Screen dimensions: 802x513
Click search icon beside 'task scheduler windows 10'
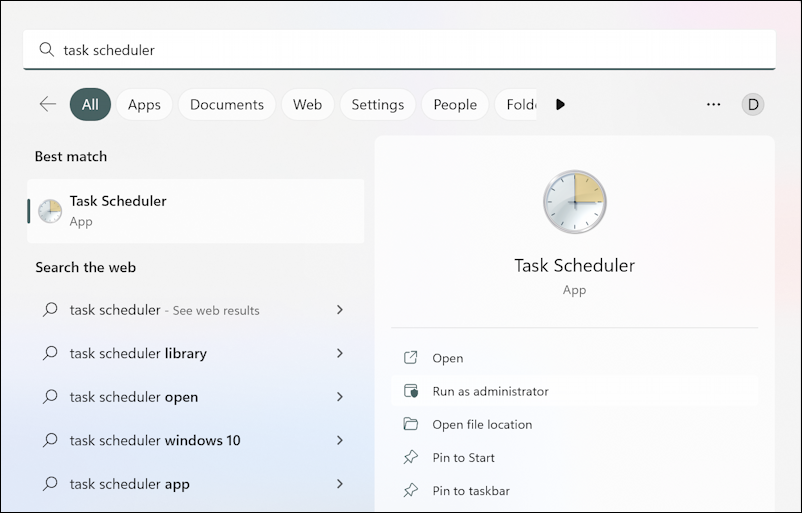(50, 440)
